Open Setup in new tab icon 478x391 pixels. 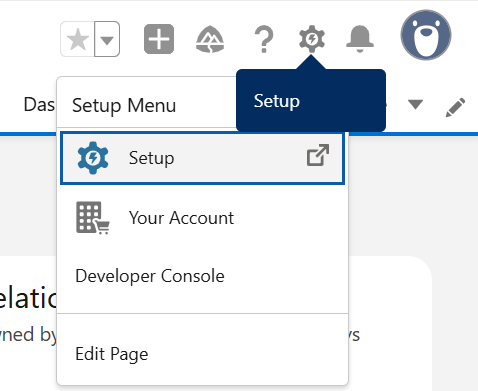(318, 155)
